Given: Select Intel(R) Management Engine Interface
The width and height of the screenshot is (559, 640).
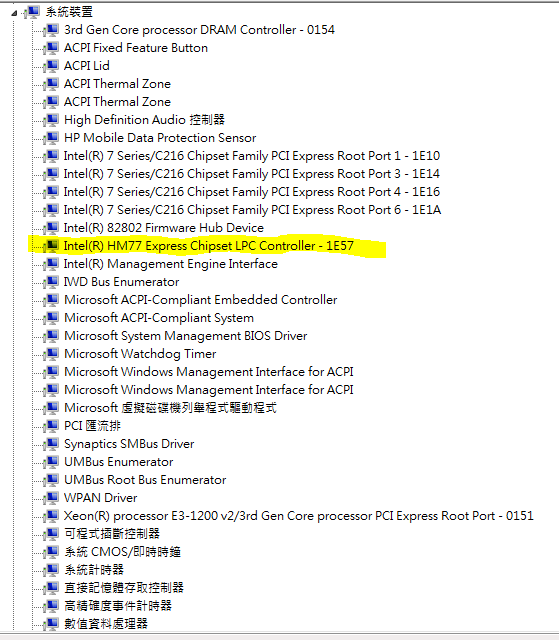Looking at the screenshot, I should 171,264.
